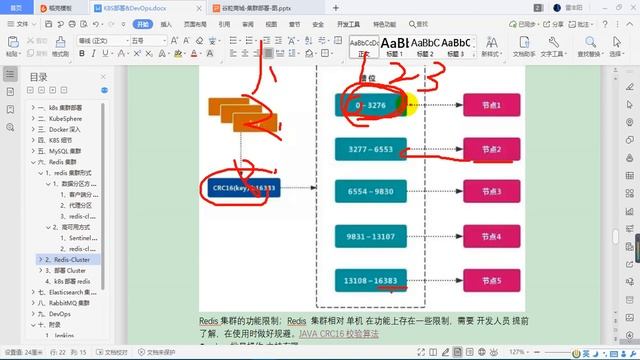Image resolution: width=640 pixels, height=360 pixels.
Task: Toggle center alignment paragraph button
Action: 245,53
